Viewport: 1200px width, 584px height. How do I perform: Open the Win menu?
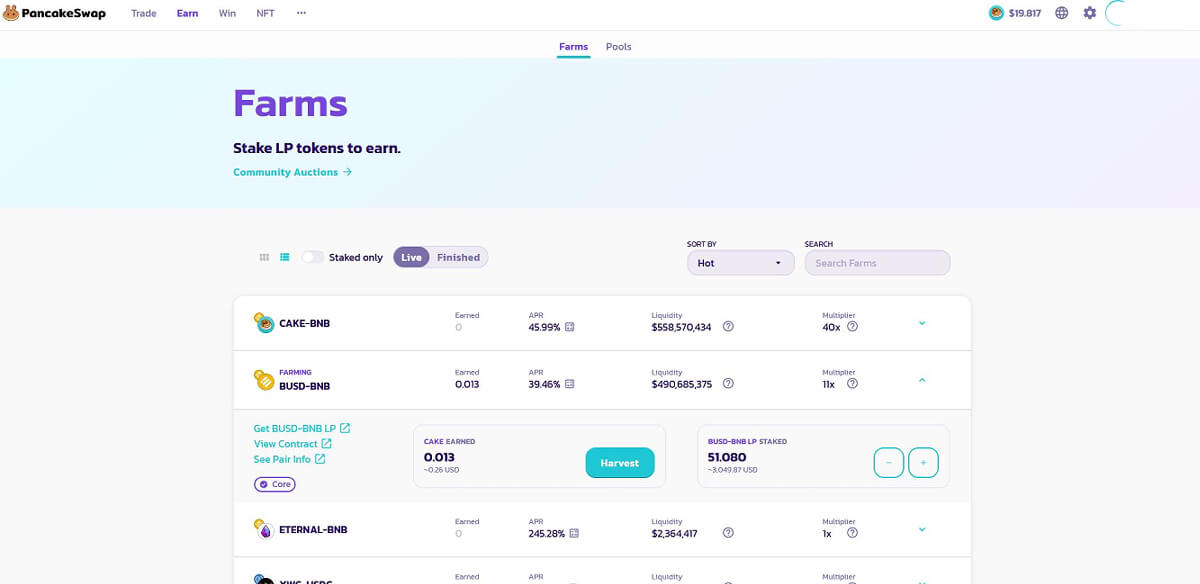pos(227,13)
